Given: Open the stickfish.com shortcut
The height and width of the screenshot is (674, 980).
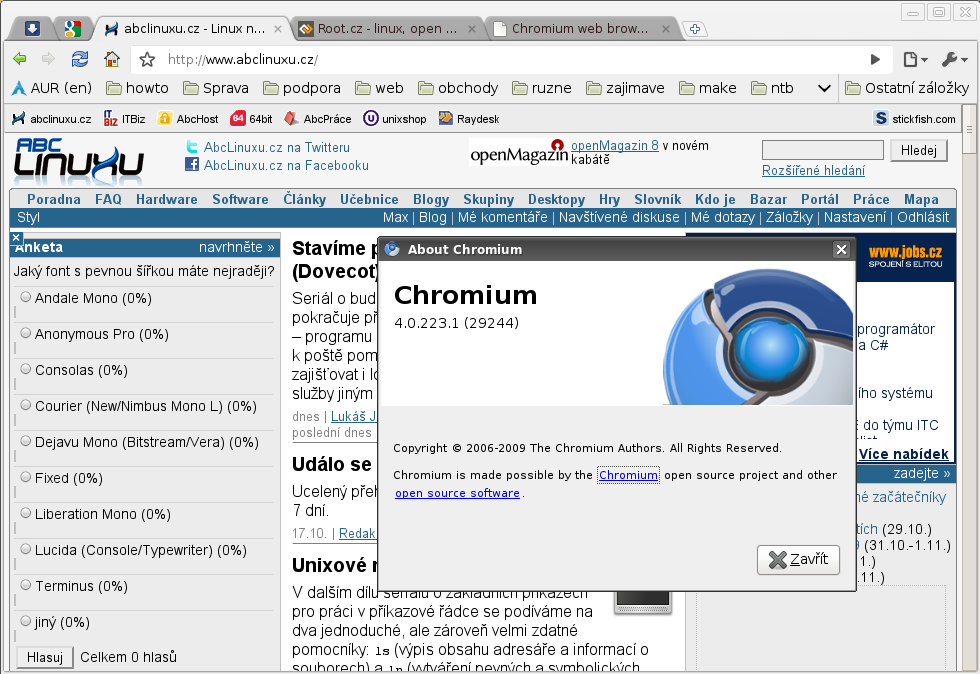Looking at the screenshot, I should click(915, 119).
